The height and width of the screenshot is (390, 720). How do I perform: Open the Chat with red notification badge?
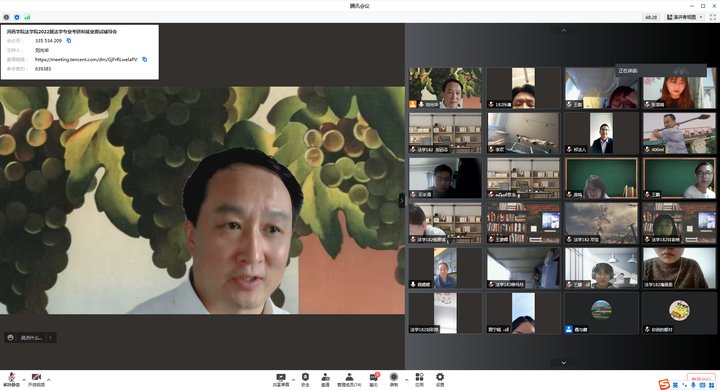click(x=374, y=379)
